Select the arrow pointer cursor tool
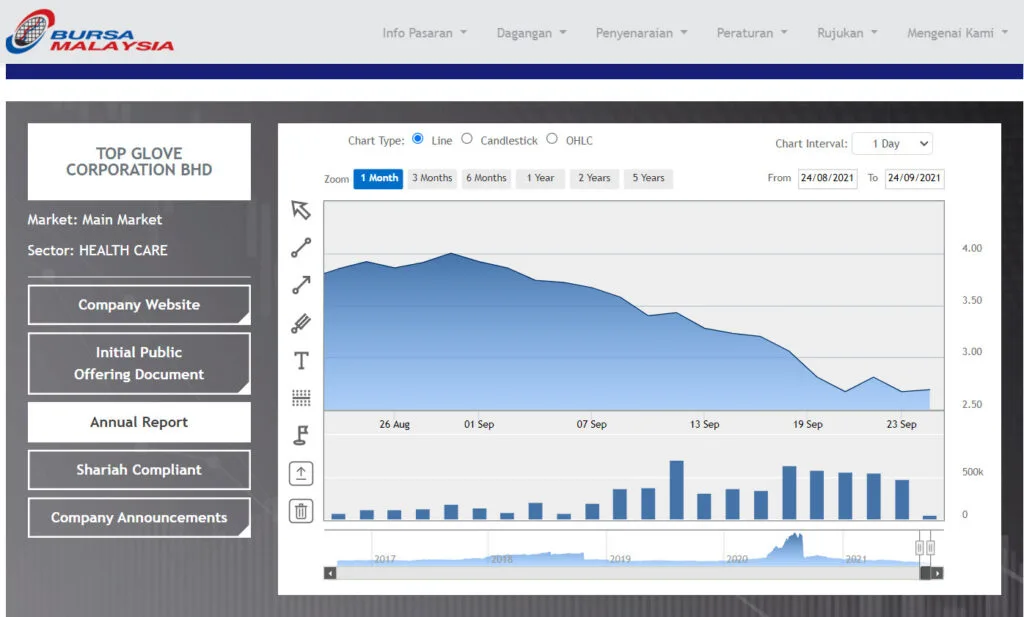The image size is (1024, 617). [301, 210]
